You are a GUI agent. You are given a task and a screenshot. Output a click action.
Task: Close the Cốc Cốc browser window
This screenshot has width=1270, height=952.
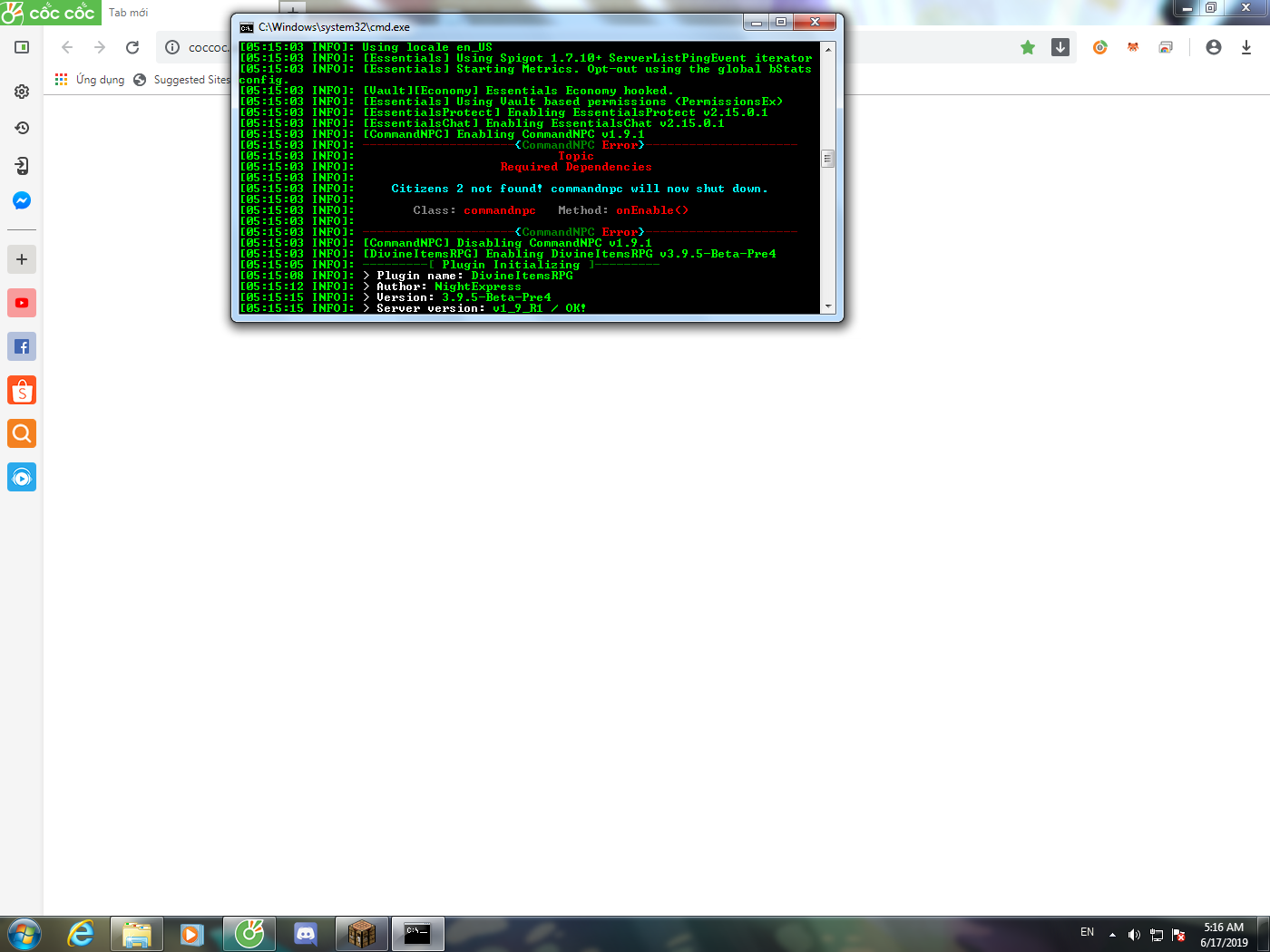tap(1246, 7)
